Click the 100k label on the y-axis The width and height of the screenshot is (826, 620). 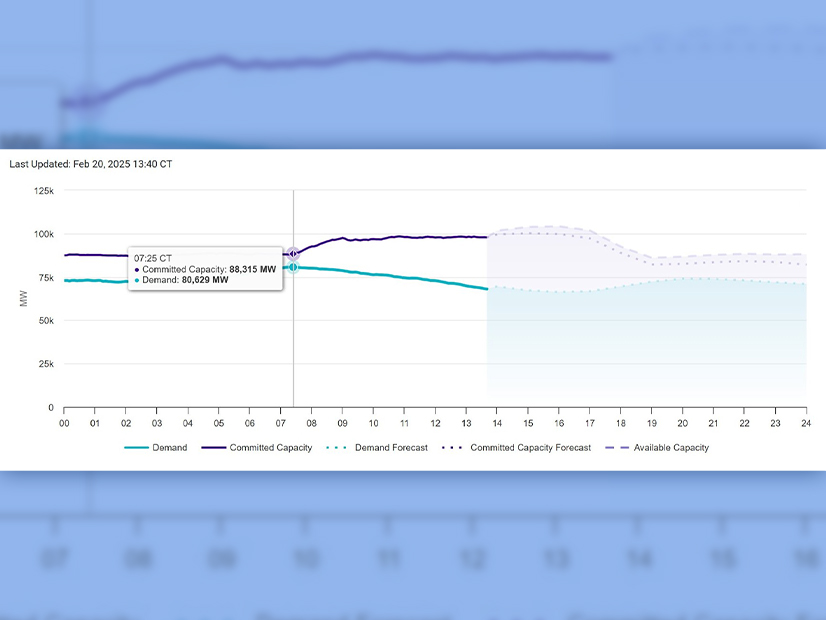point(43,234)
